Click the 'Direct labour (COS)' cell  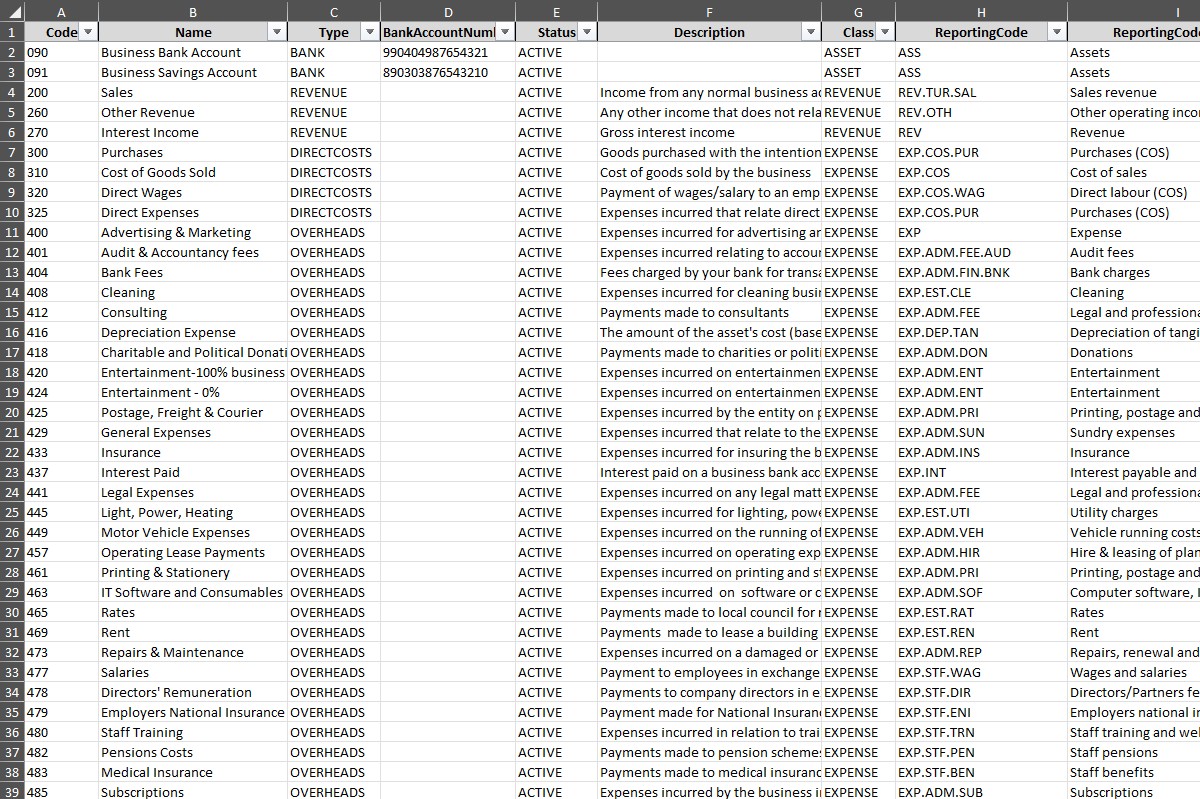[1134, 192]
